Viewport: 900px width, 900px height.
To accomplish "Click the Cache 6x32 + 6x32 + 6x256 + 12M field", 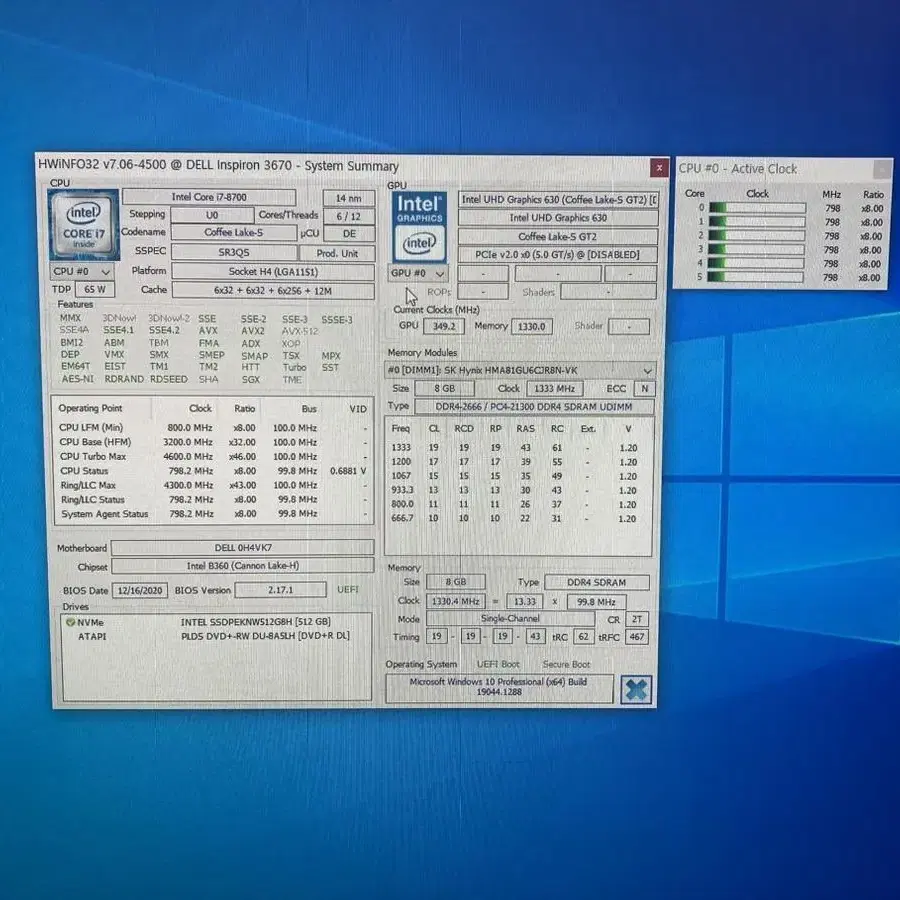I will 273,290.
